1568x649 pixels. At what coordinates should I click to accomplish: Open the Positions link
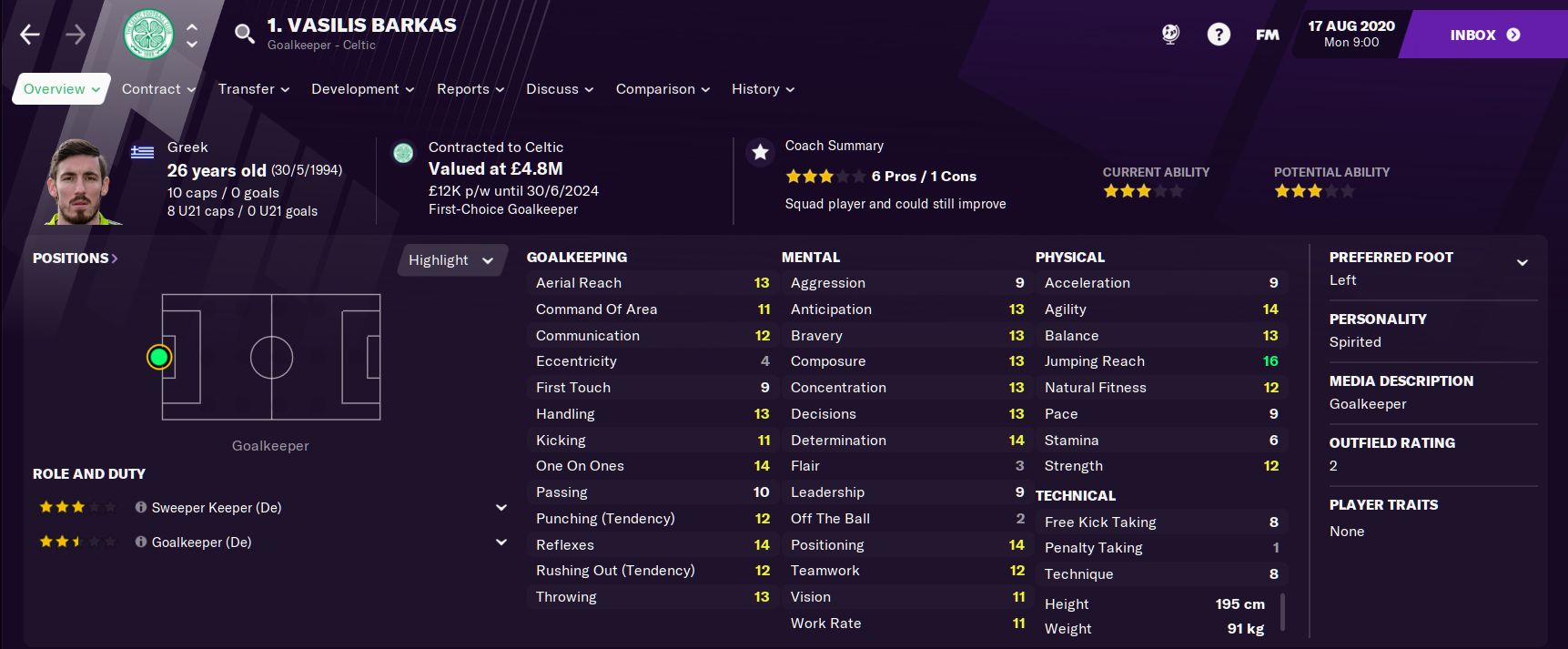(x=75, y=259)
